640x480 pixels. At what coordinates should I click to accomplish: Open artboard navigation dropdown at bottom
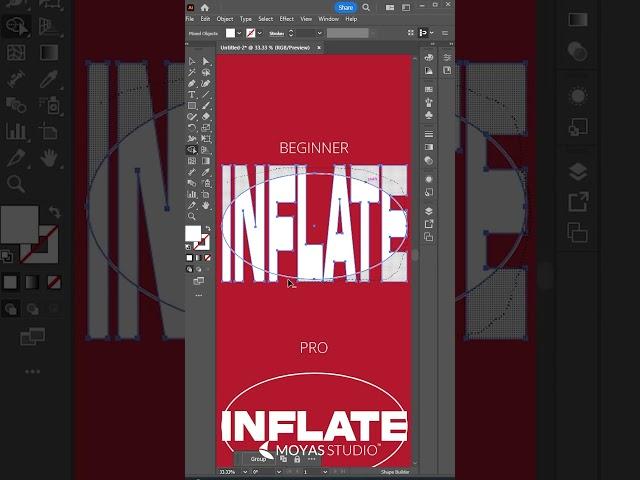pos(325,472)
